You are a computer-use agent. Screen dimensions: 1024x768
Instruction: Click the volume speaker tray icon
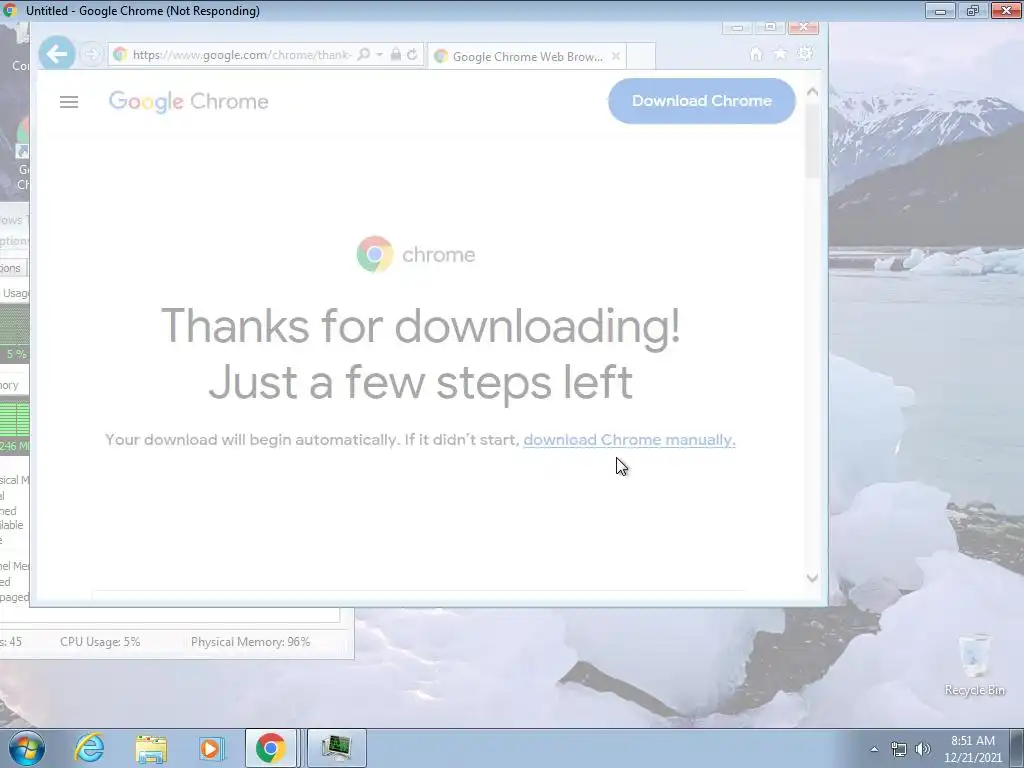922,749
